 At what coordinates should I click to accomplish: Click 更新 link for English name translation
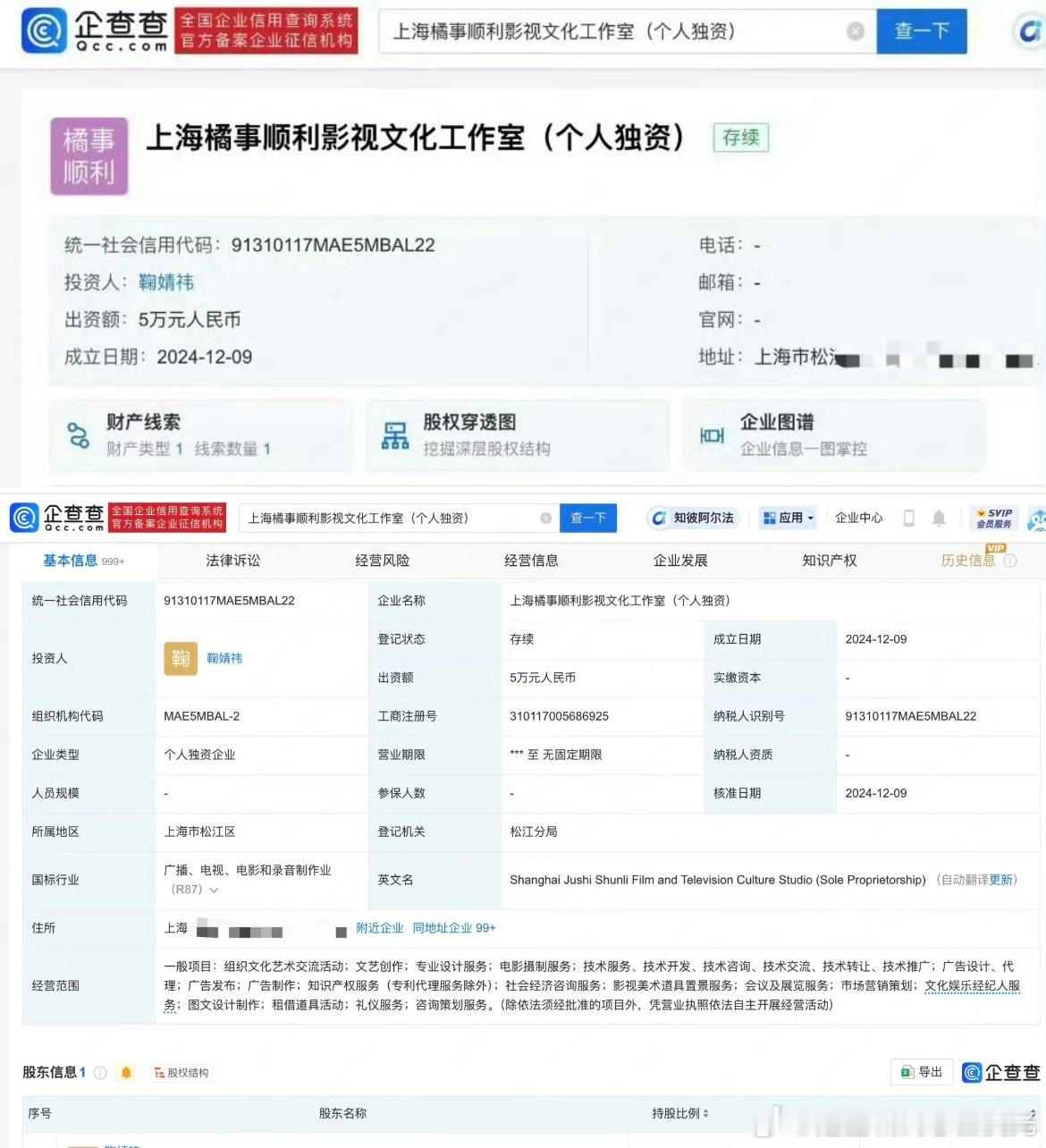(x=1001, y=880)
